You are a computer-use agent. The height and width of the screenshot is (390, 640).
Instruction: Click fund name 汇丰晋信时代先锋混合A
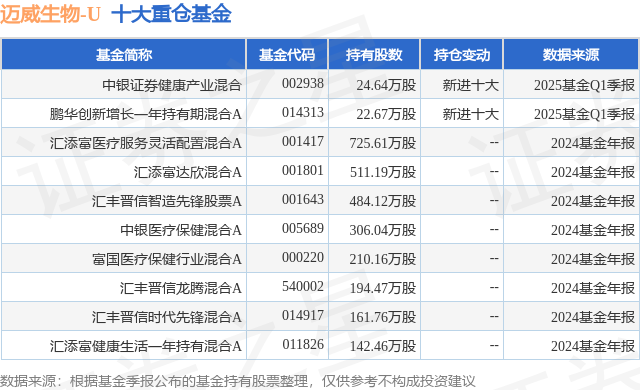tap(167, 317)
